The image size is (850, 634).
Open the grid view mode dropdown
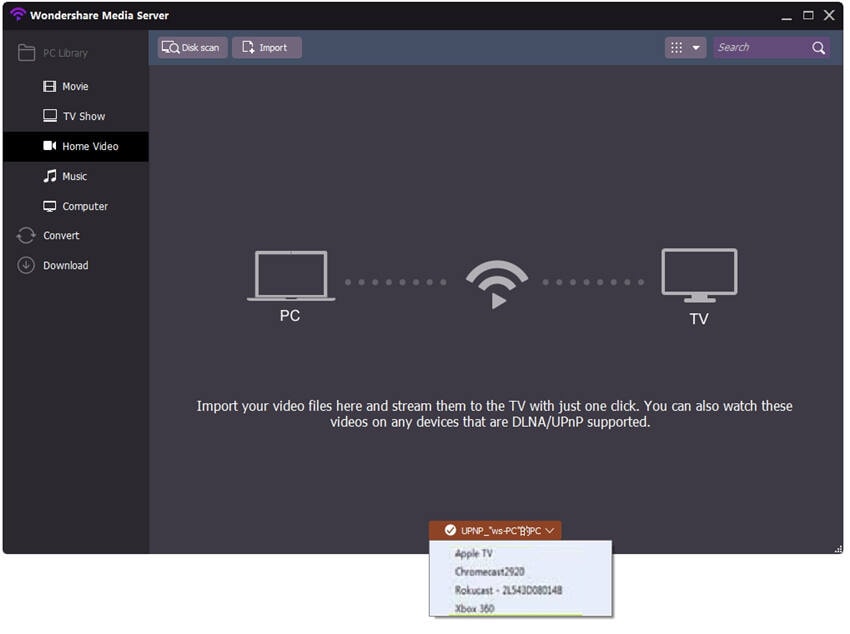pos(685,48)
